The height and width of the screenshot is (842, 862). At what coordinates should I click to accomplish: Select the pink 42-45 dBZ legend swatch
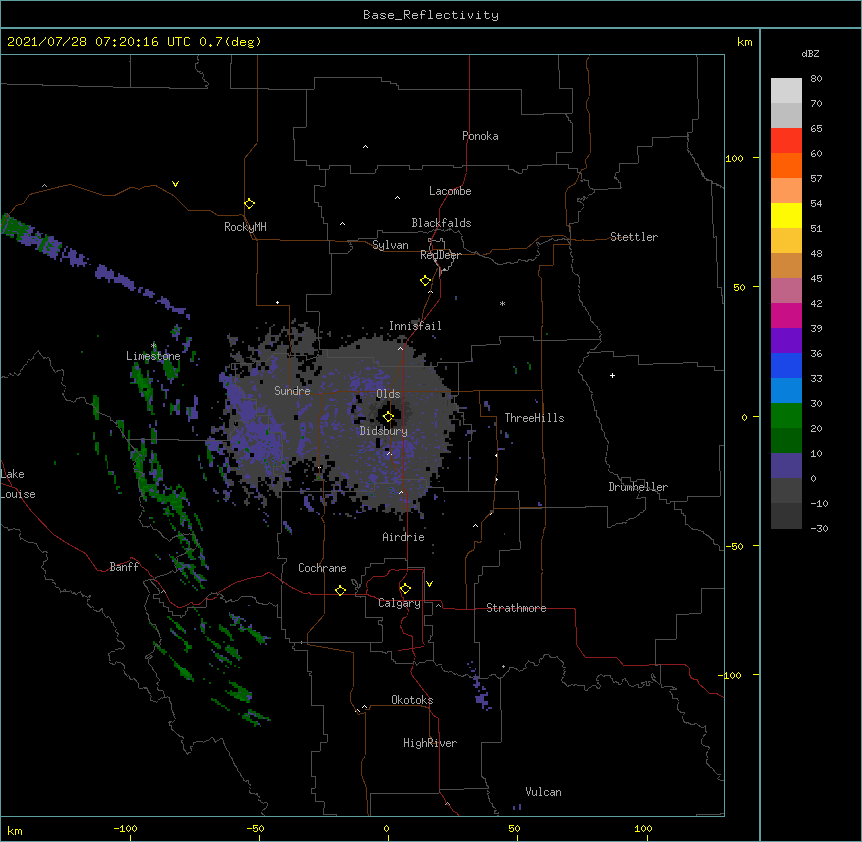coord(786,291)
